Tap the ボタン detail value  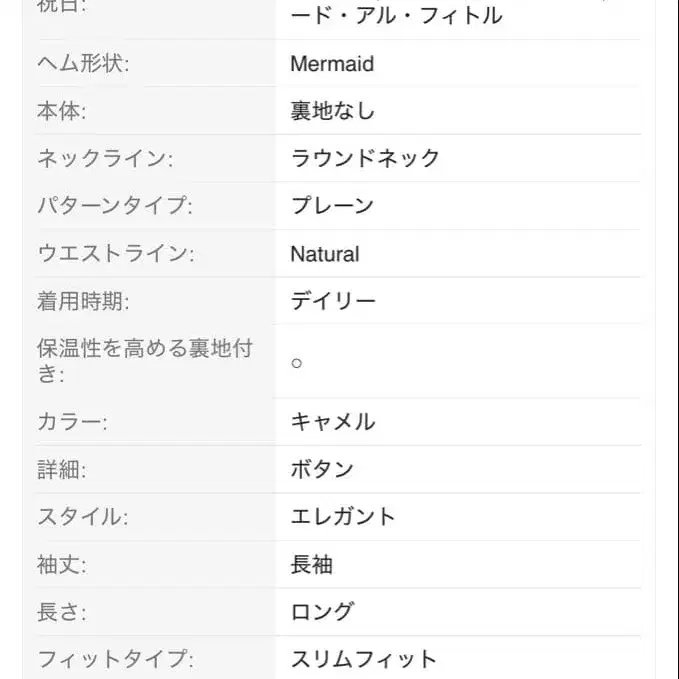click(322, 469)
